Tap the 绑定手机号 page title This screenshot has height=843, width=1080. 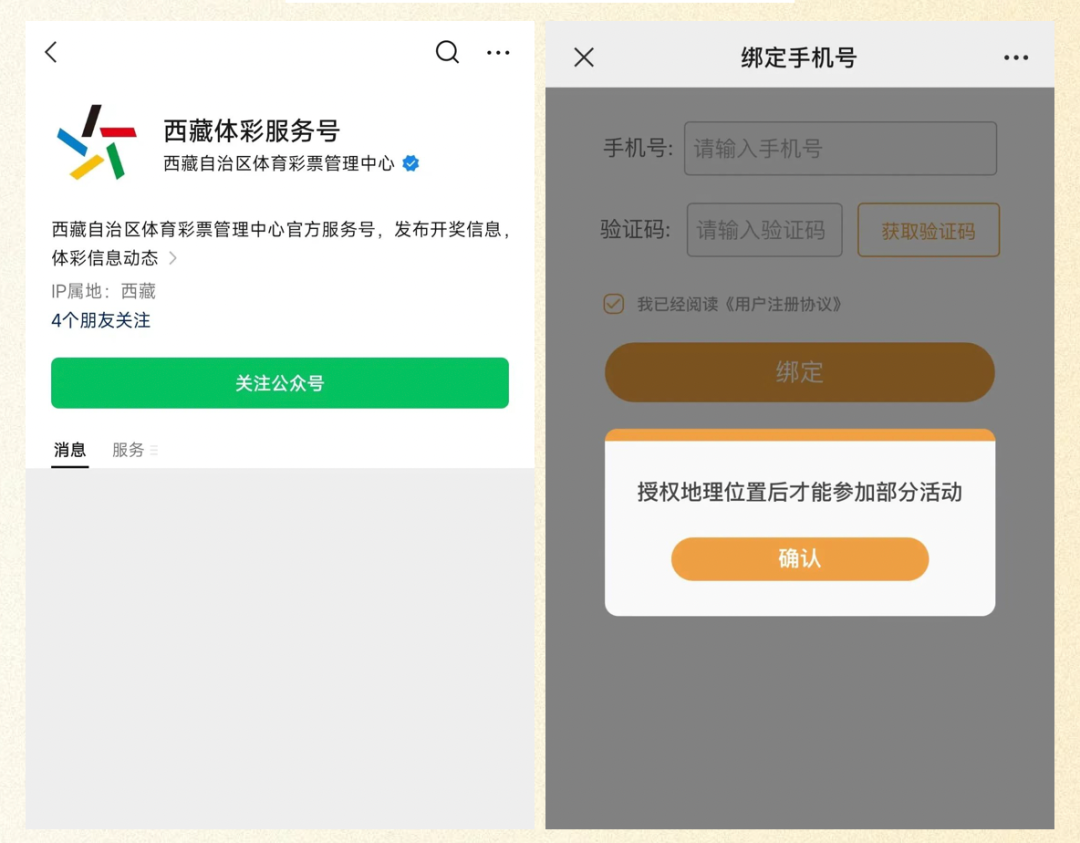(x=799, y=58)
